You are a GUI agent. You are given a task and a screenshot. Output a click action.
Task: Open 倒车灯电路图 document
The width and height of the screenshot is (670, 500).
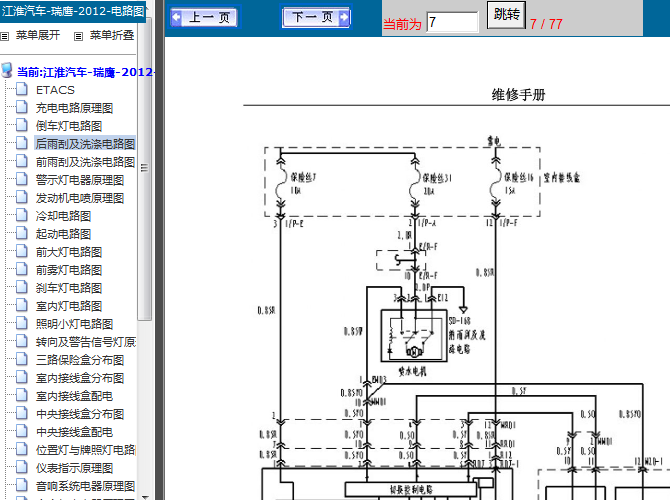click(x=69, y=126)
